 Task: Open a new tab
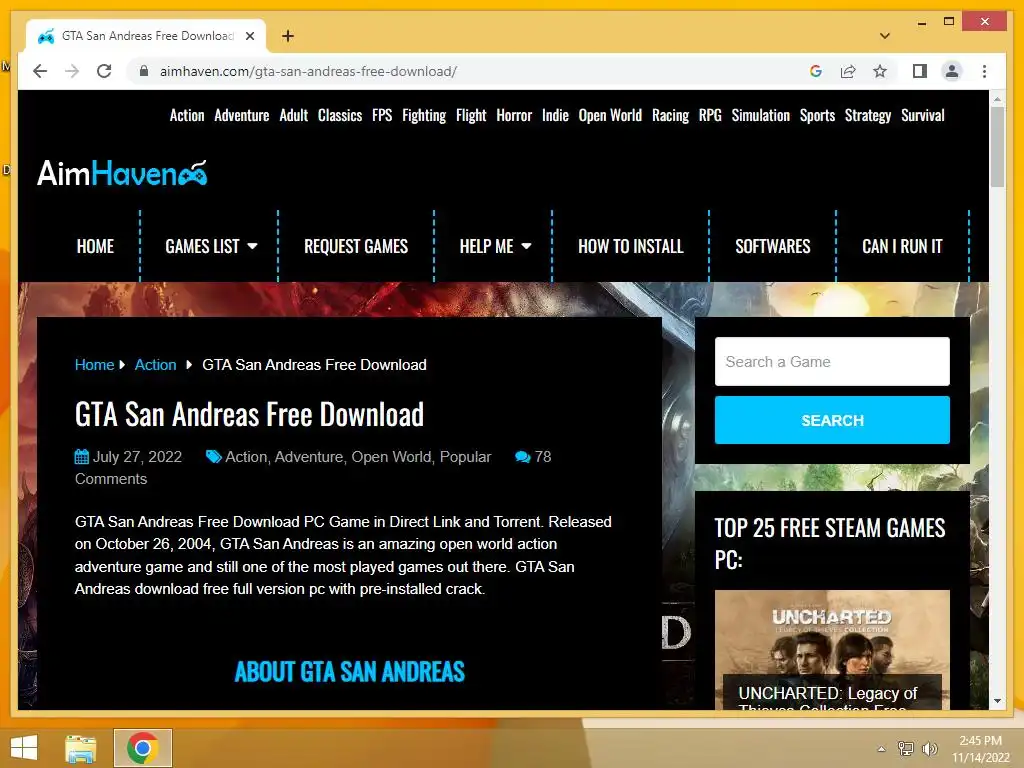[288, 36]
